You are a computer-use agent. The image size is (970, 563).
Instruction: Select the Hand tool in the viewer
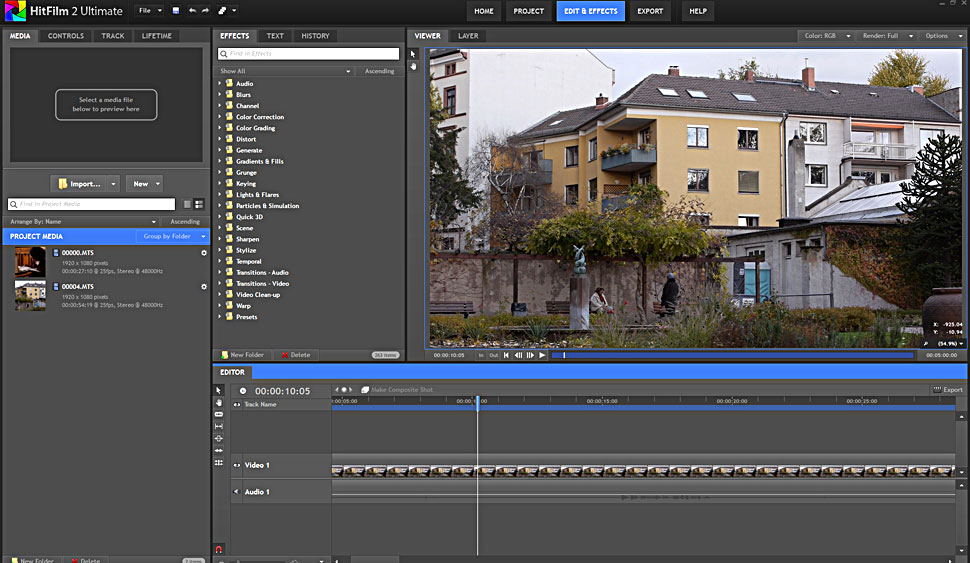click(x=414, y=66)
